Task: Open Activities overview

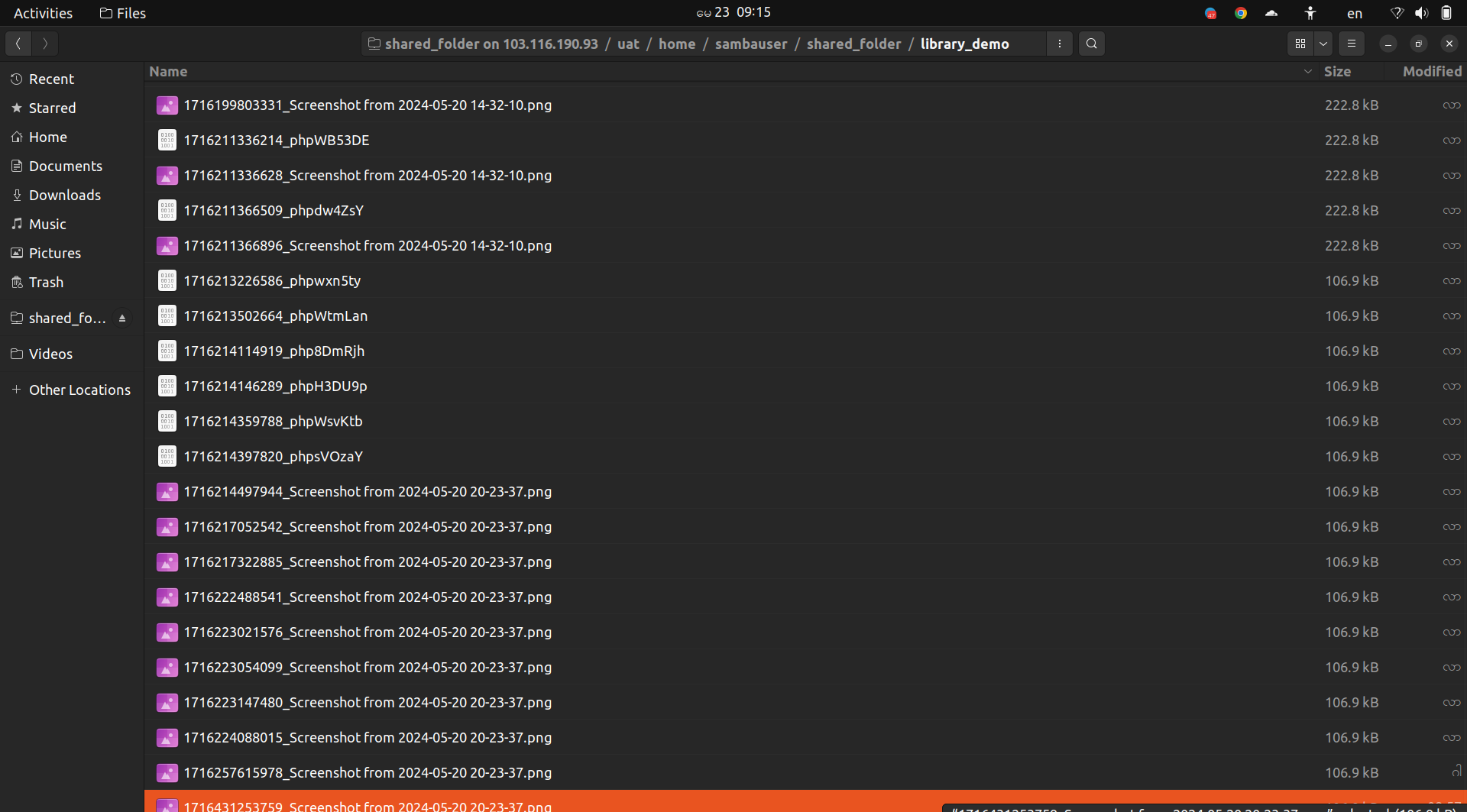Action: pyautogui.click(x=43, y=13)
